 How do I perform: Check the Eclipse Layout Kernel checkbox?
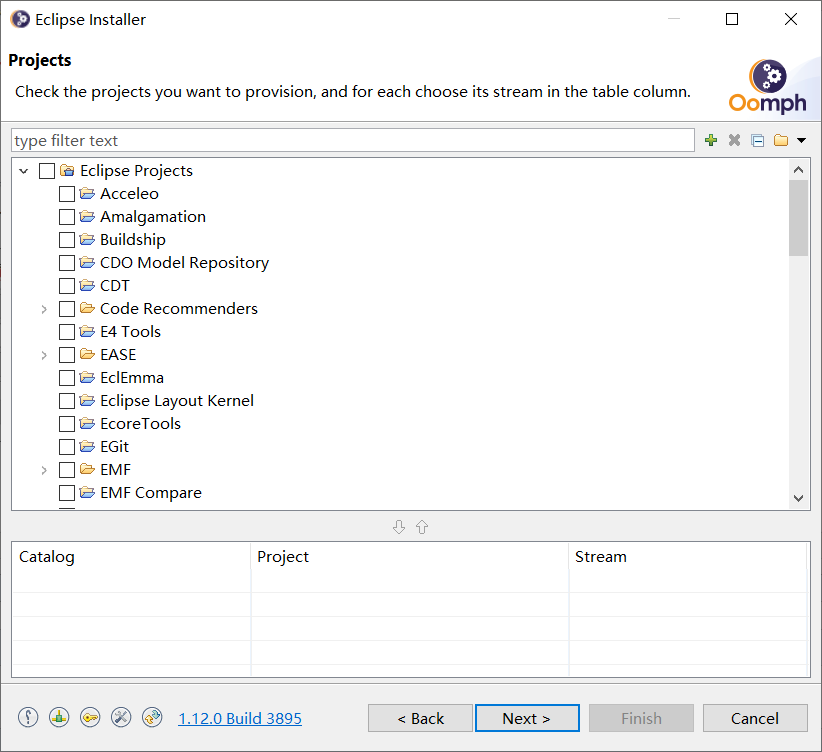click(x=67, y=401)
